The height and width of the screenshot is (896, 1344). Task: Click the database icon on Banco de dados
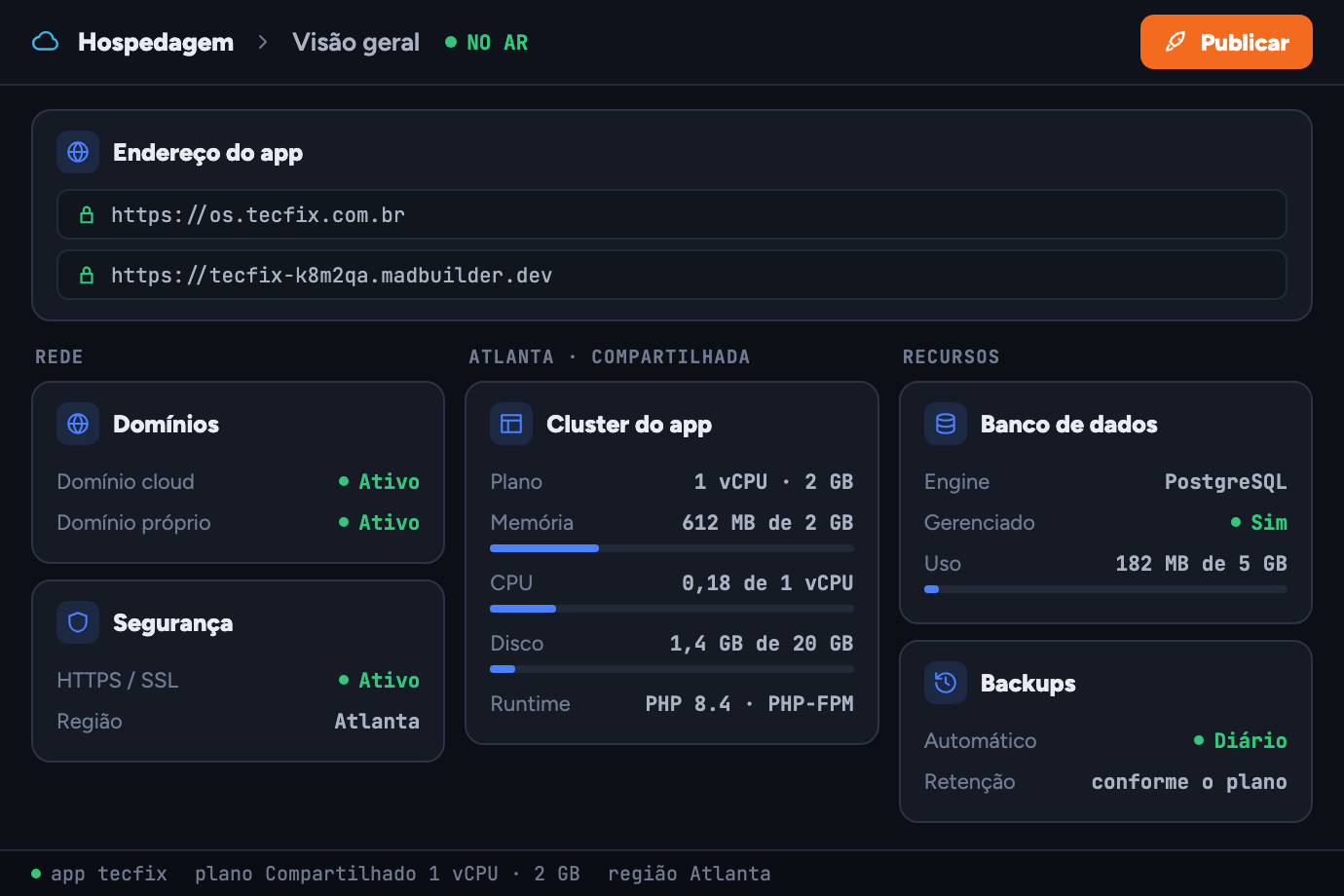pos(946,424)
